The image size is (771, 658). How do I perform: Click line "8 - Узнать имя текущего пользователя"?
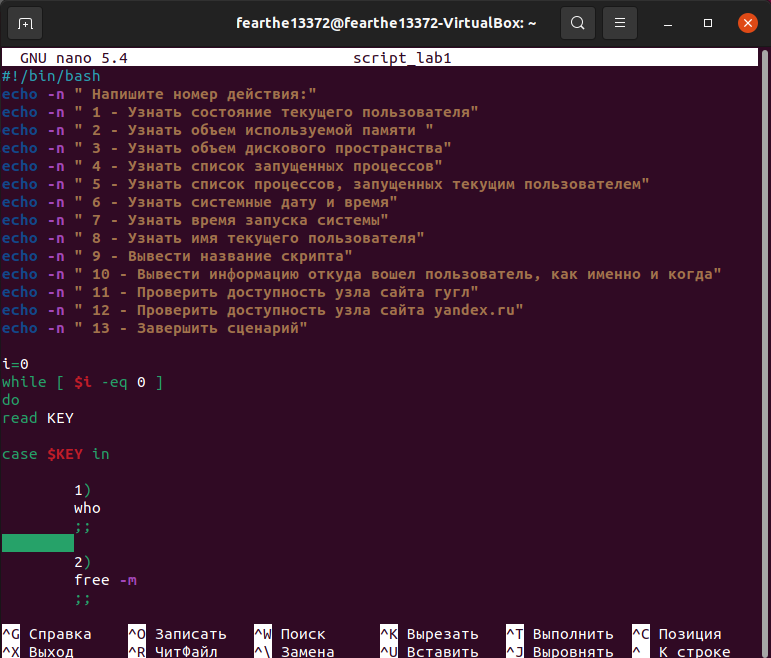point(213,238)
